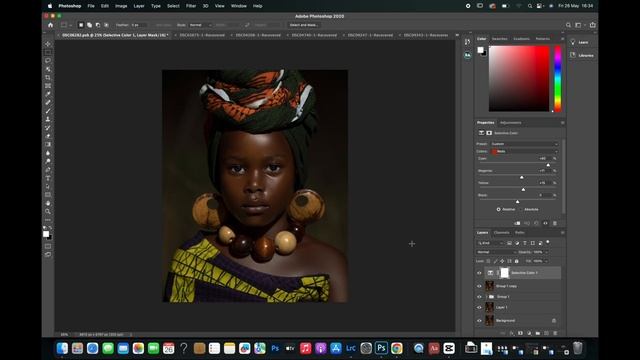
Task: Click the foreground color swatch in toolbar
Action: (x=46, y=234)
